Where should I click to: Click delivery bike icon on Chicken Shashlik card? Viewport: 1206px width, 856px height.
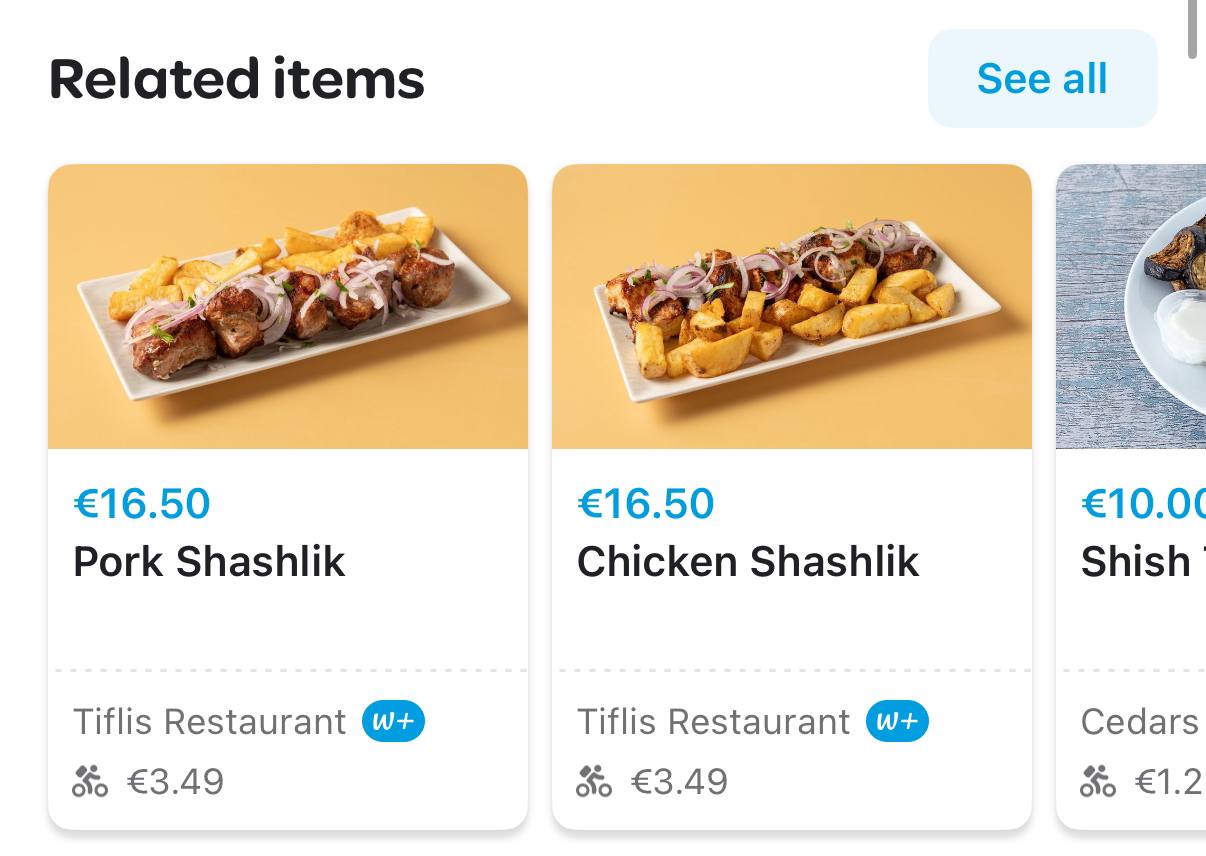click(594, 781)
